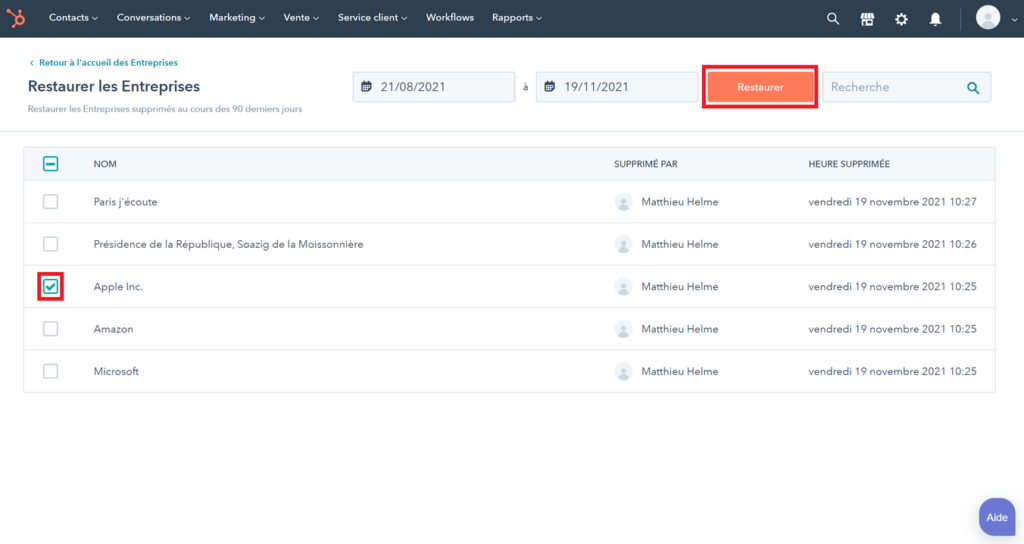
Task: Click the SUPPRIMÉ PAR column header
Action: [x=646, y=164]
